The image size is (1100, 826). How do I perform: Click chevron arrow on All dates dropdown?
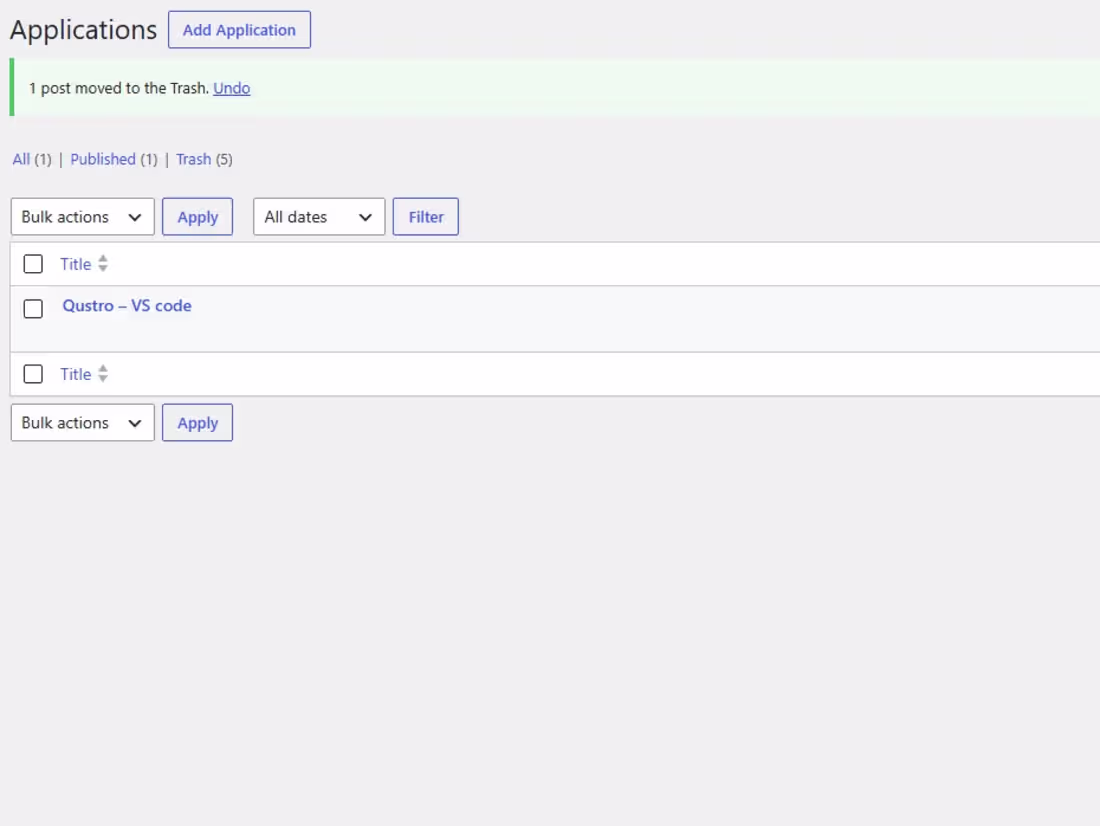(365, 217)
